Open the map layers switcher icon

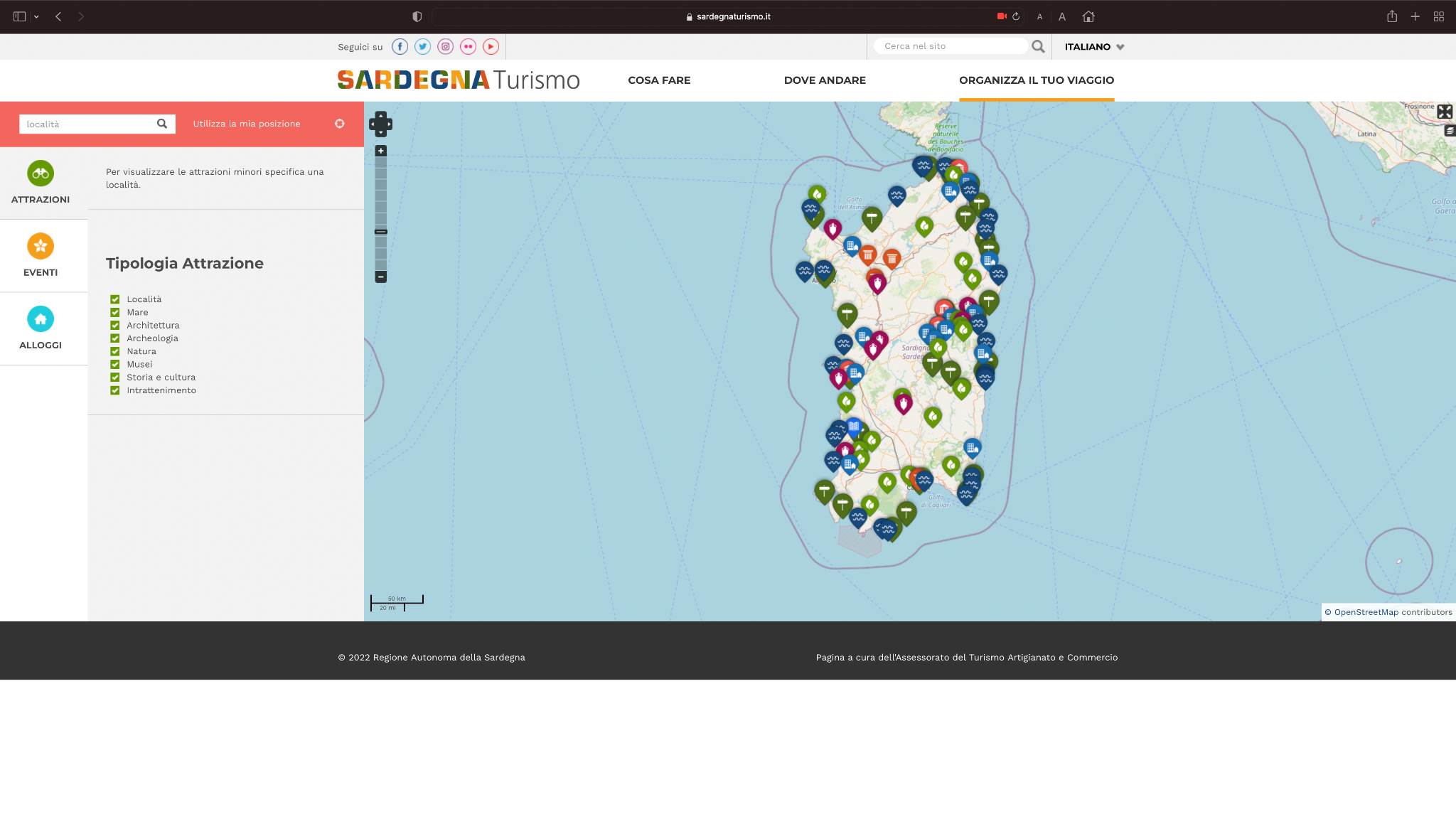coord(1450,131)
